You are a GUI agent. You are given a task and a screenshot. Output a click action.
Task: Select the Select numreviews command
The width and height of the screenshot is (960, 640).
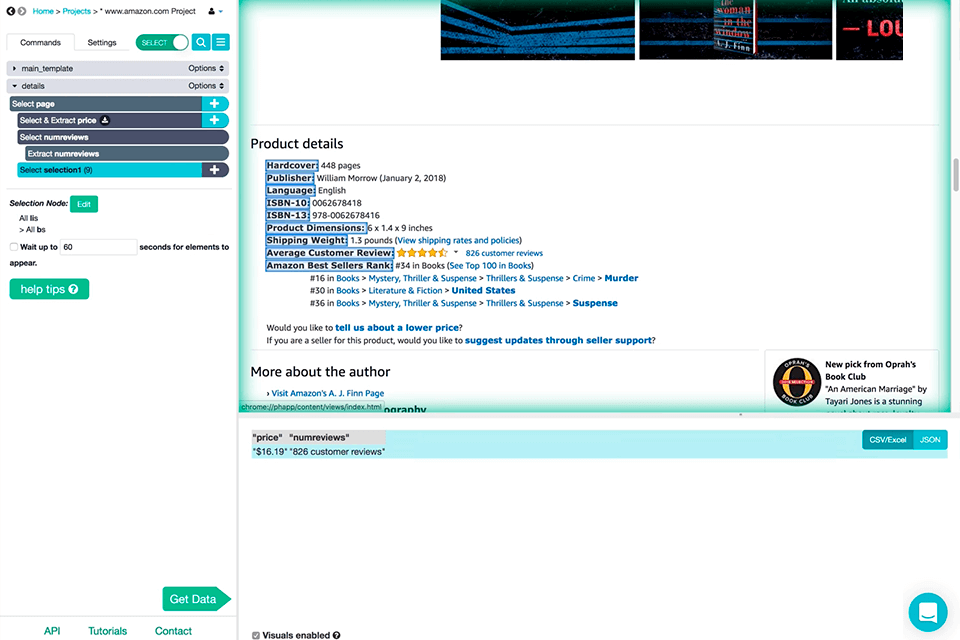123,137
